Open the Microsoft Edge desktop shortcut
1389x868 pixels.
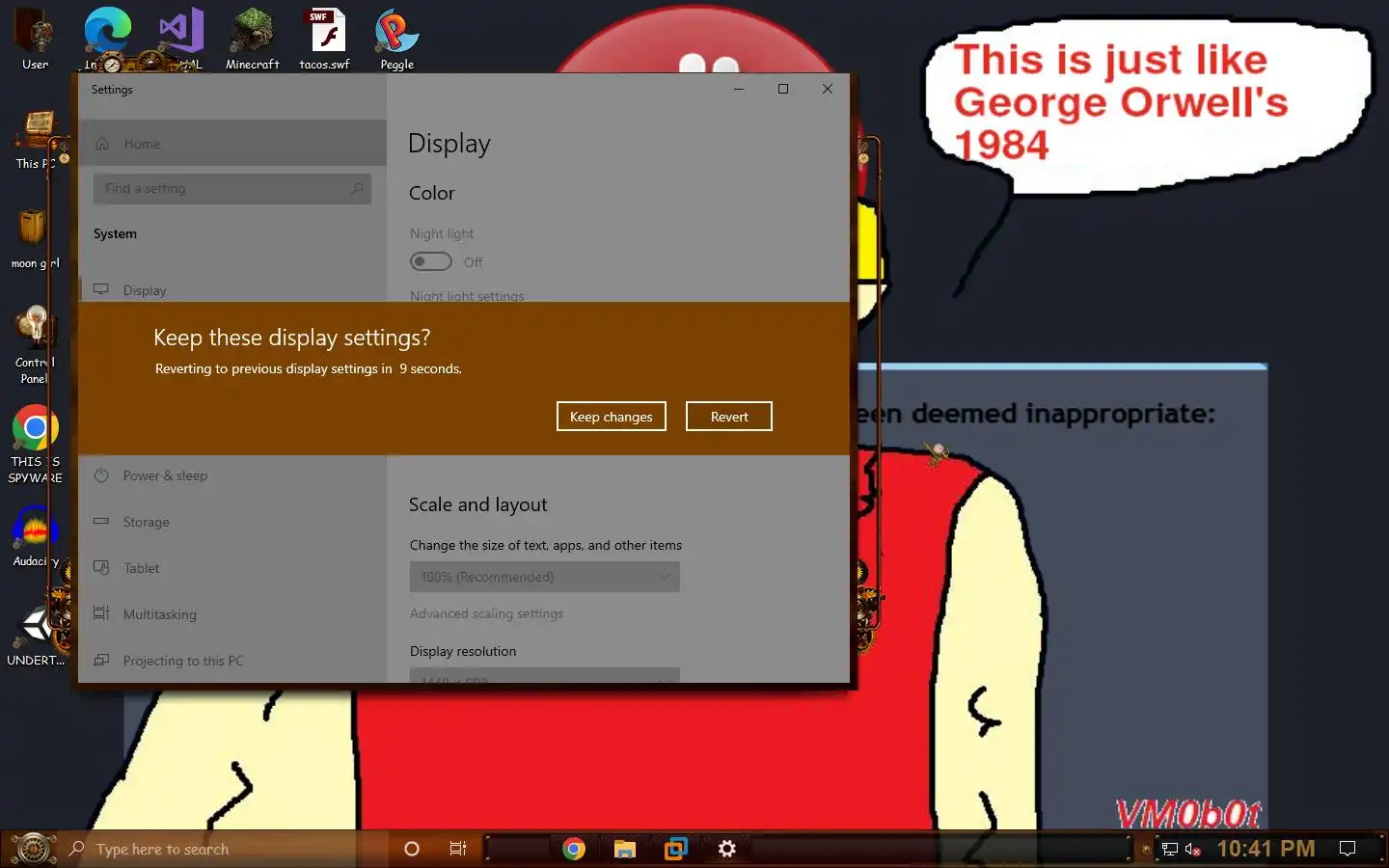pyautogui.click(x=106, y=39)
